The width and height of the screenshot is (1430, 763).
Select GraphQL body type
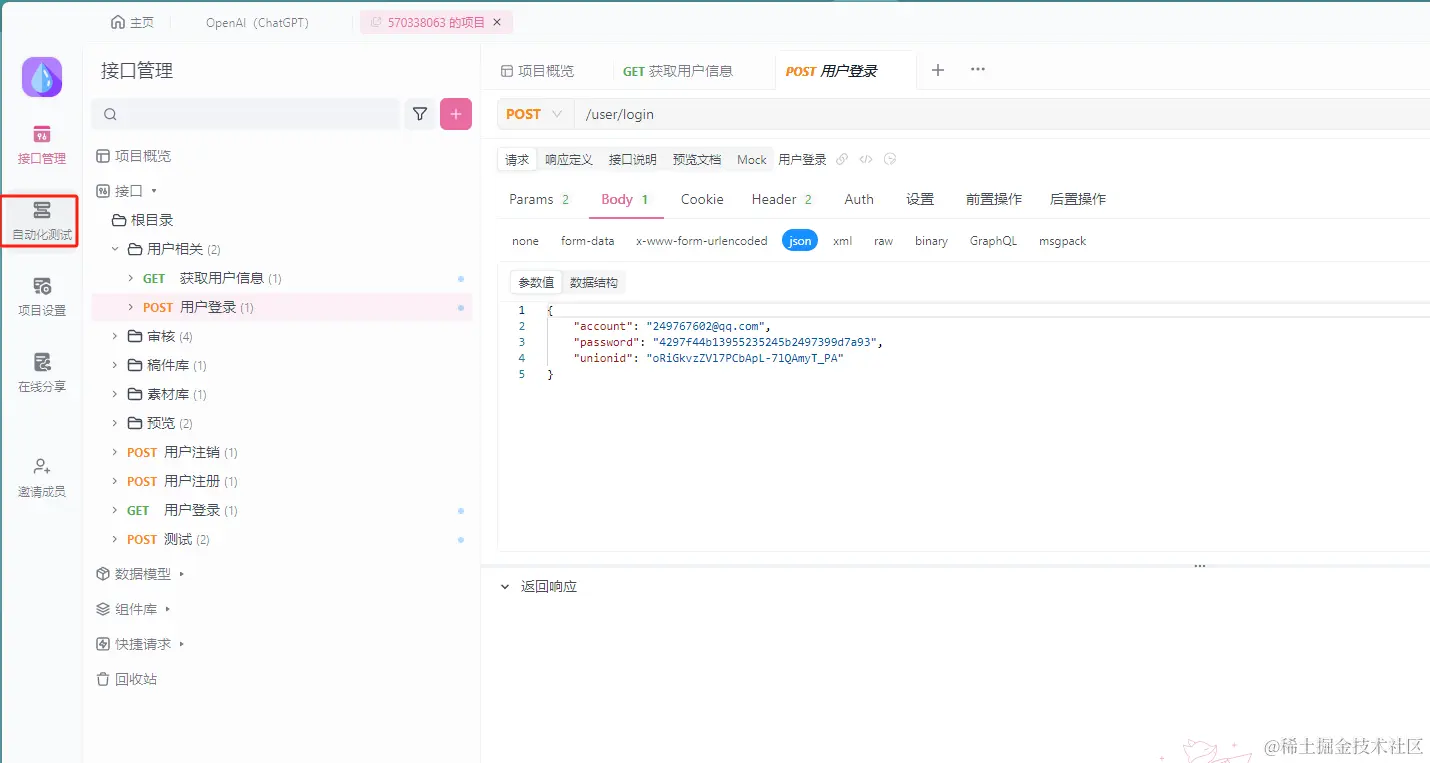tap(993, 241)
